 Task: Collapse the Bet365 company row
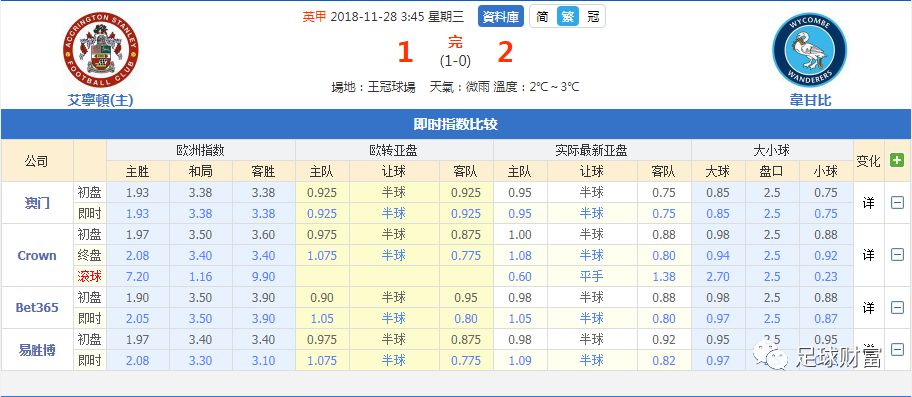pyautogui.click(x=897, y=307)
